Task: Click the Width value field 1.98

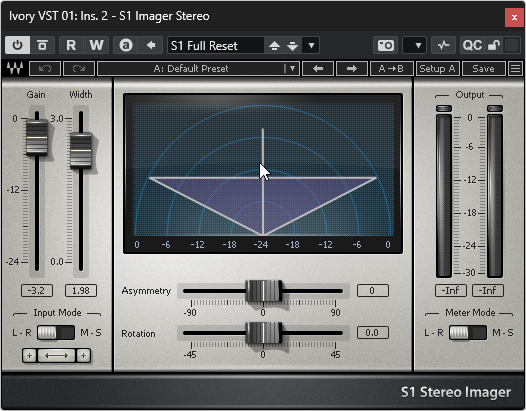Action: tap(81, 290)
